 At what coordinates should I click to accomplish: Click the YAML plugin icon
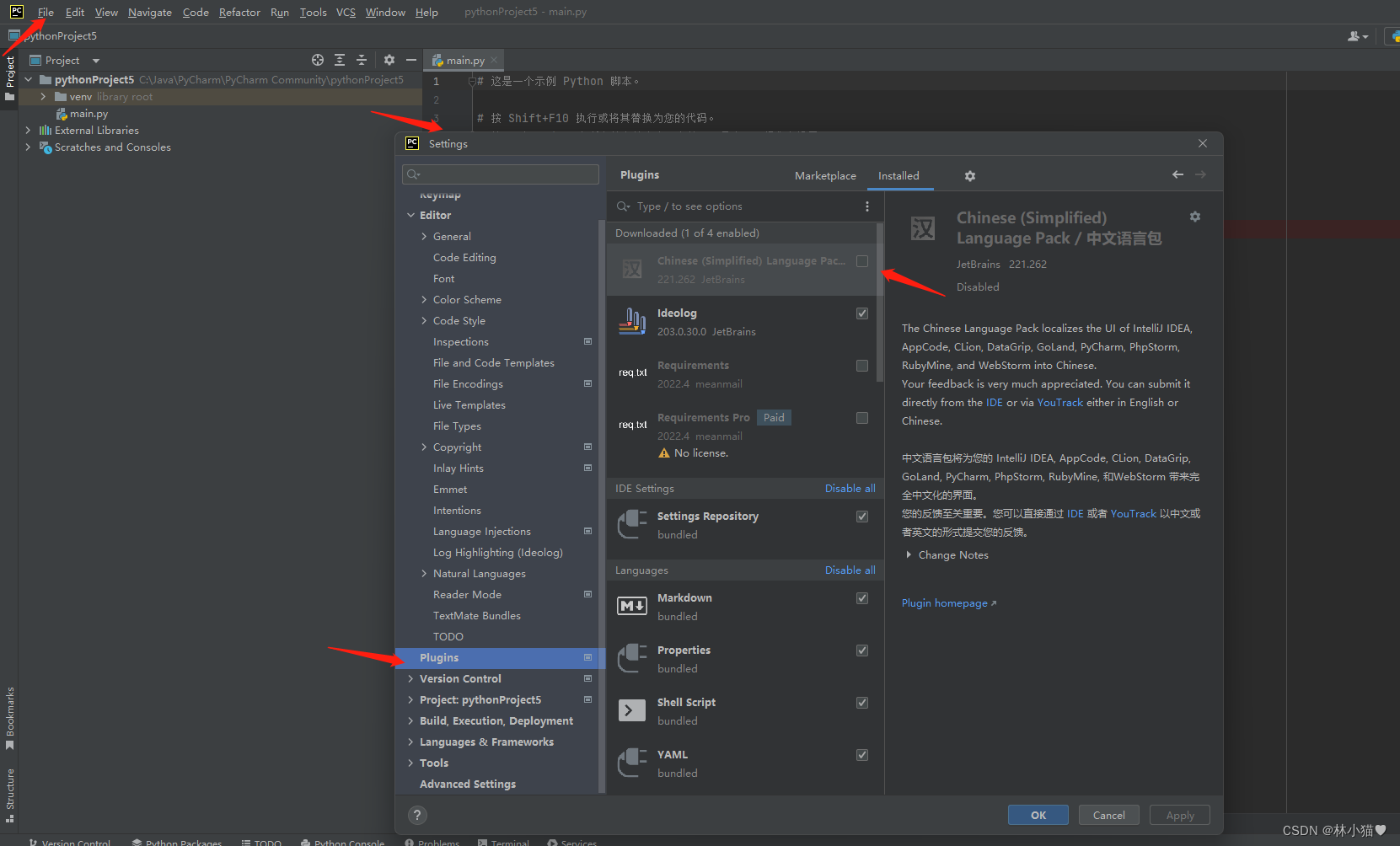point(632,763)
